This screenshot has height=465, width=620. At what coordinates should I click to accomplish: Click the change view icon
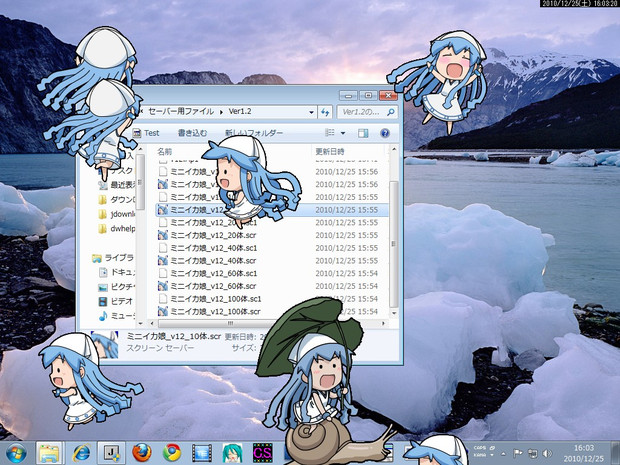point(330,133)
